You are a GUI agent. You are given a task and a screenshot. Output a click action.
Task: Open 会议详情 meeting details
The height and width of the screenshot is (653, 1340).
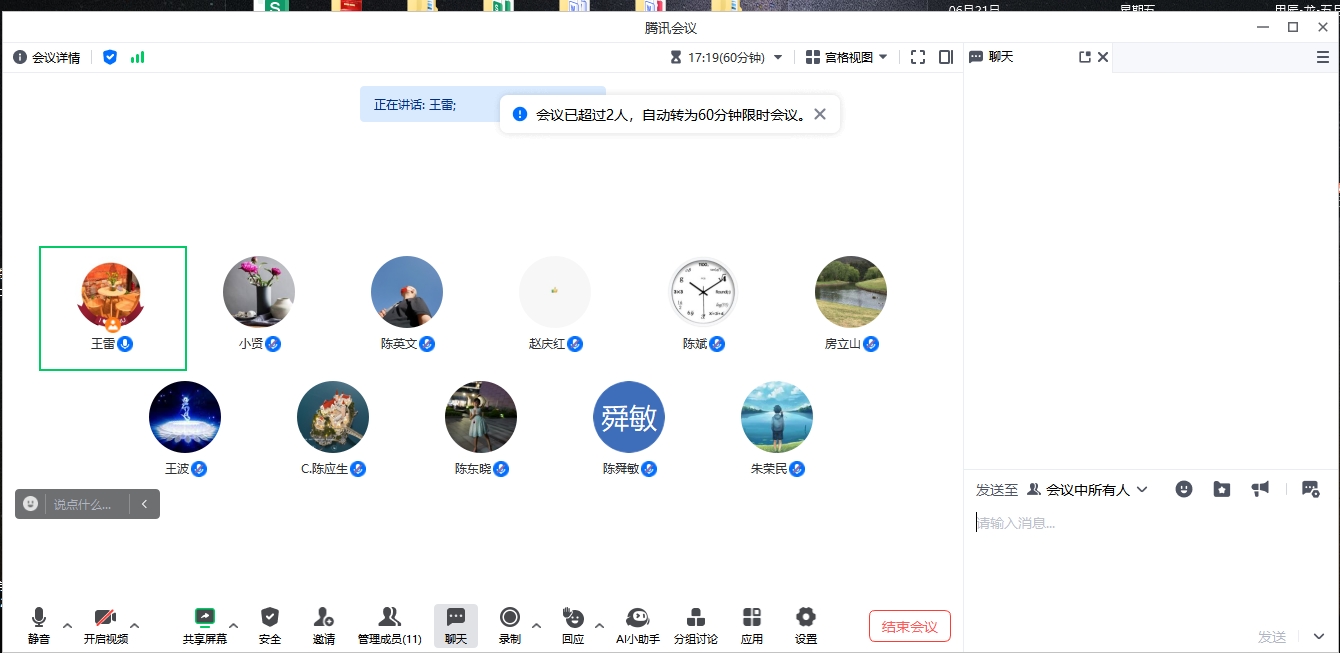click(47, 57)
